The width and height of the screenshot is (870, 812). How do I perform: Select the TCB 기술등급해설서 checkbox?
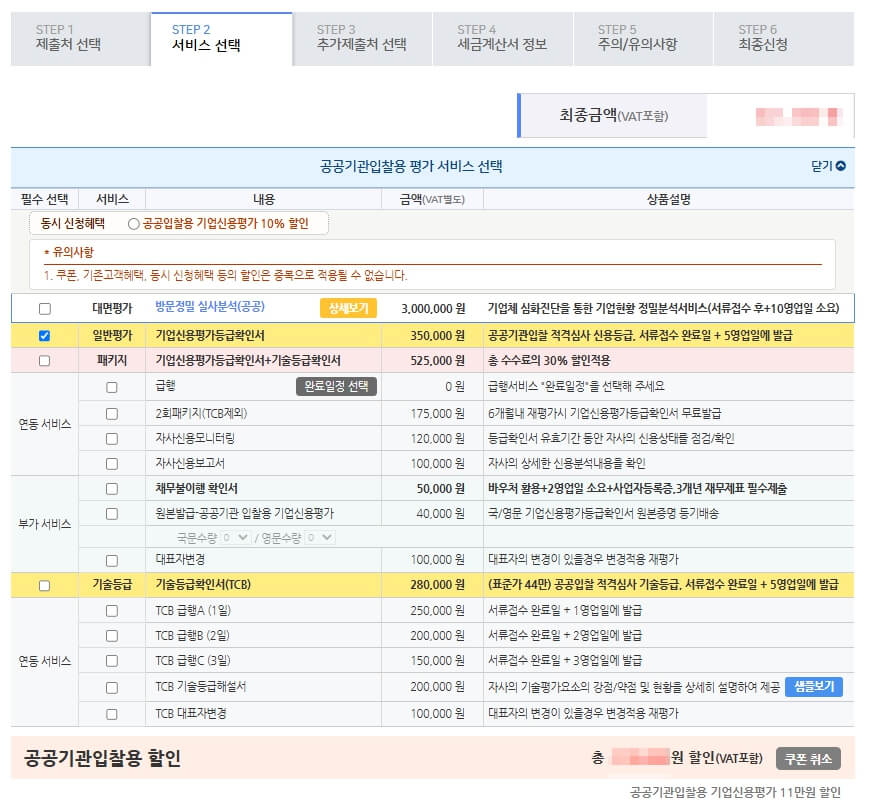[110, 689]
